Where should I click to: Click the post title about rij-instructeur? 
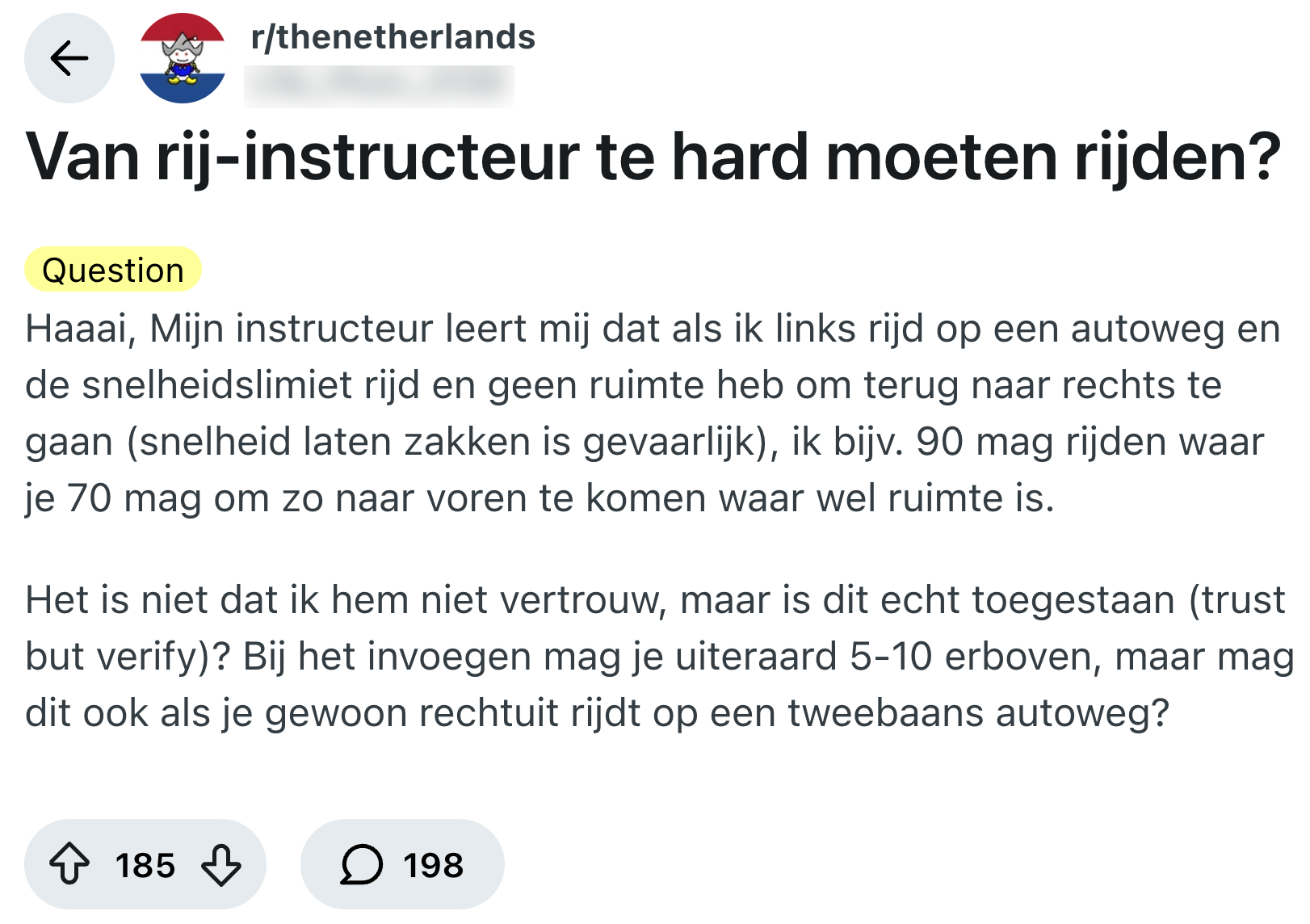653,157
